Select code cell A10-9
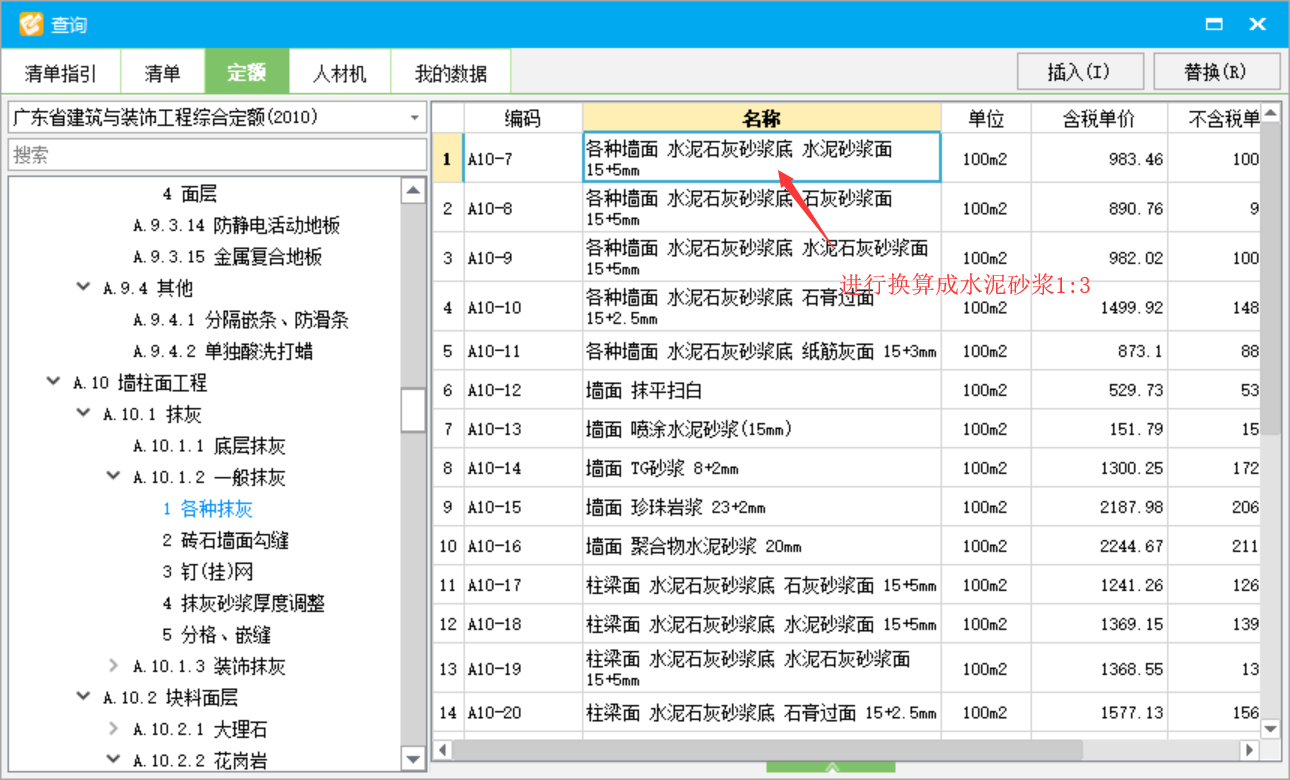Viewport: 1290px width, 780px height. tap(523, 257)
